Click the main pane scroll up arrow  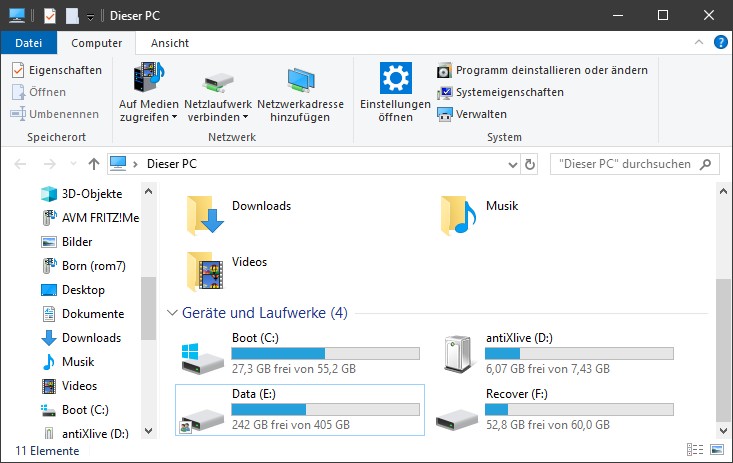[723, 191]
